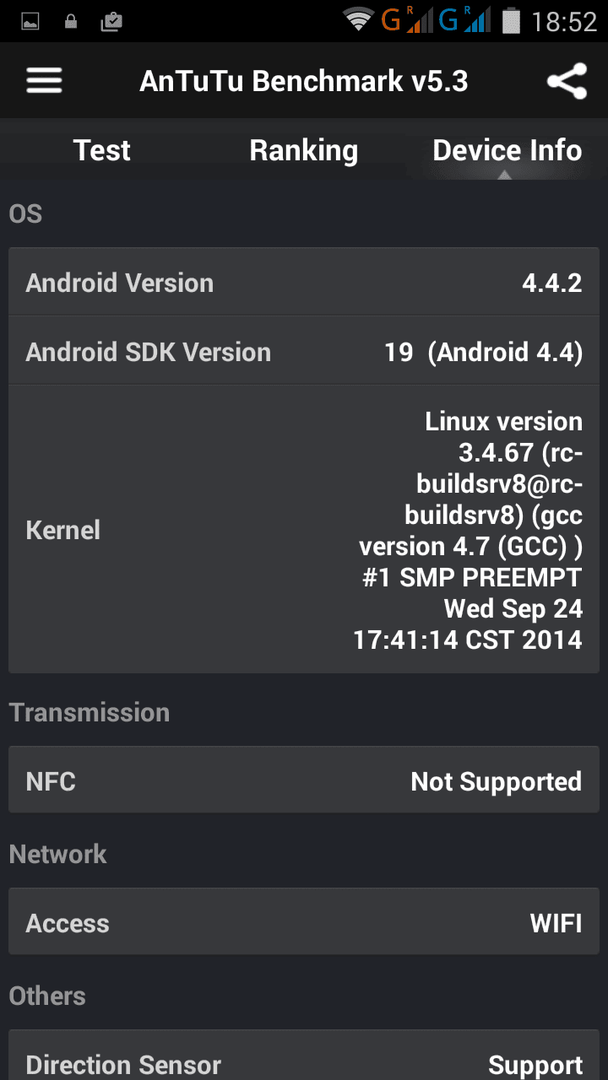Tap the Direction Sensor row
The width and height of the screenshot is (608, 1080).
click(x=304, y=1057)
